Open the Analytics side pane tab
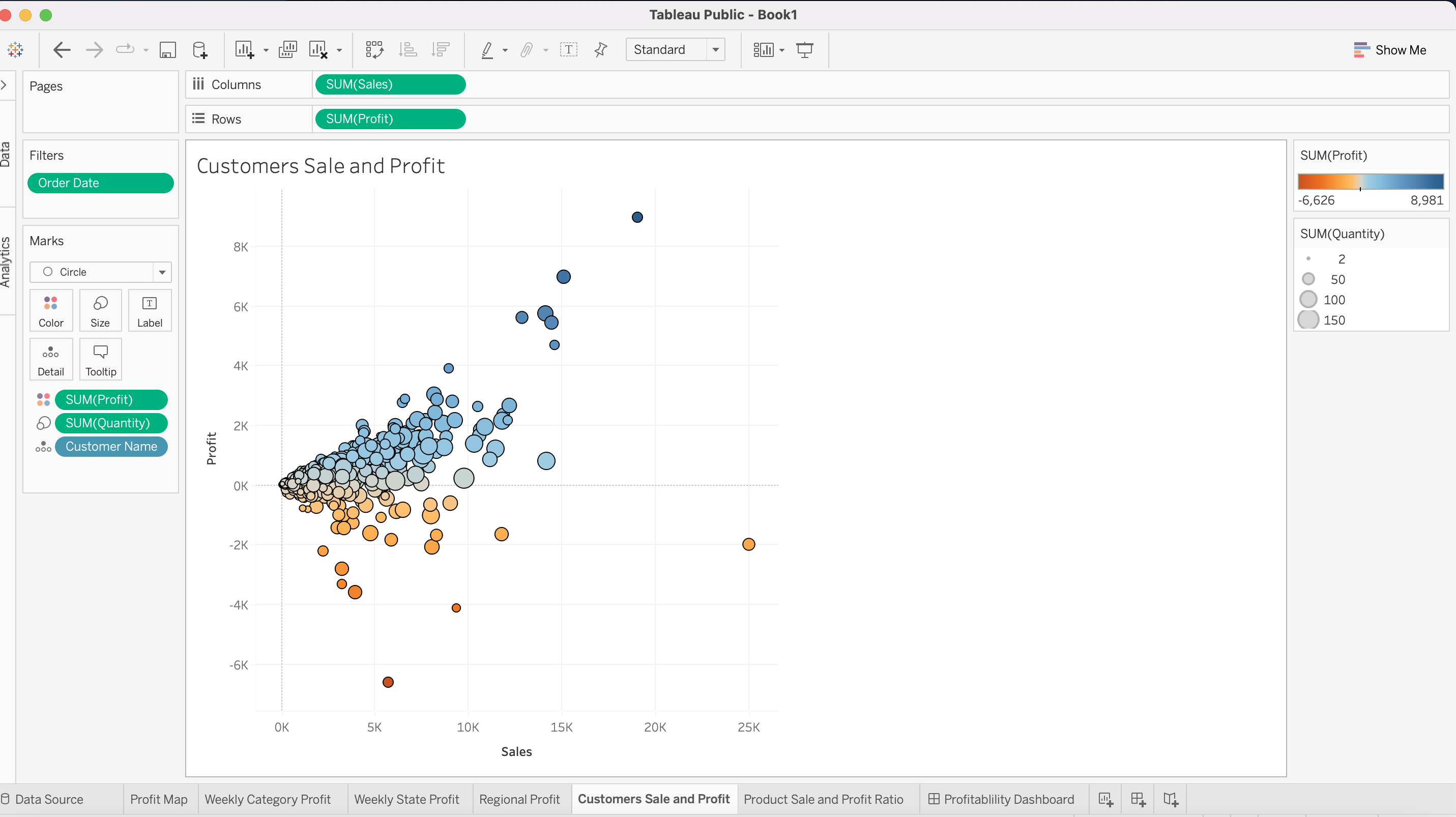The image size is (1456, 817). coord(5,262)
